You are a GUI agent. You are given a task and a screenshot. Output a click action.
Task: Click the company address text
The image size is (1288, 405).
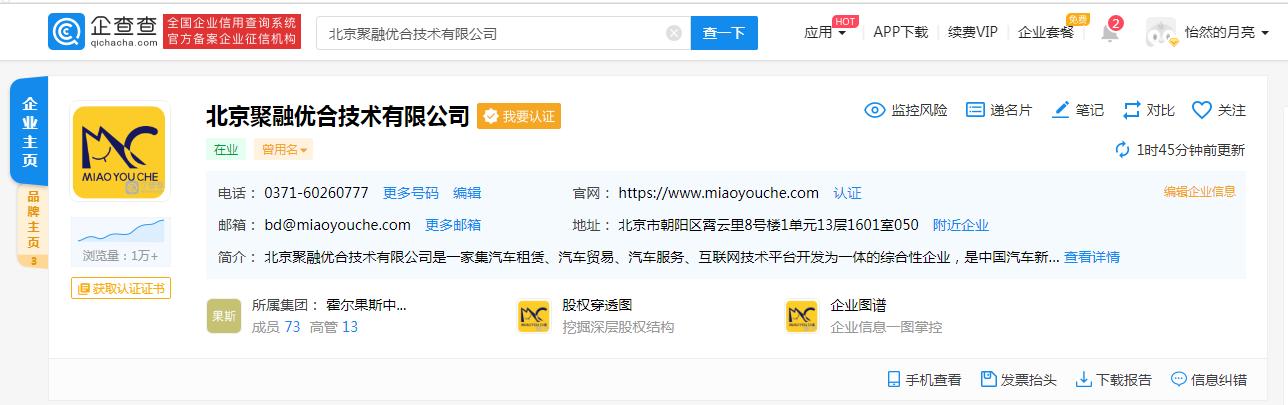click(768, 225)
